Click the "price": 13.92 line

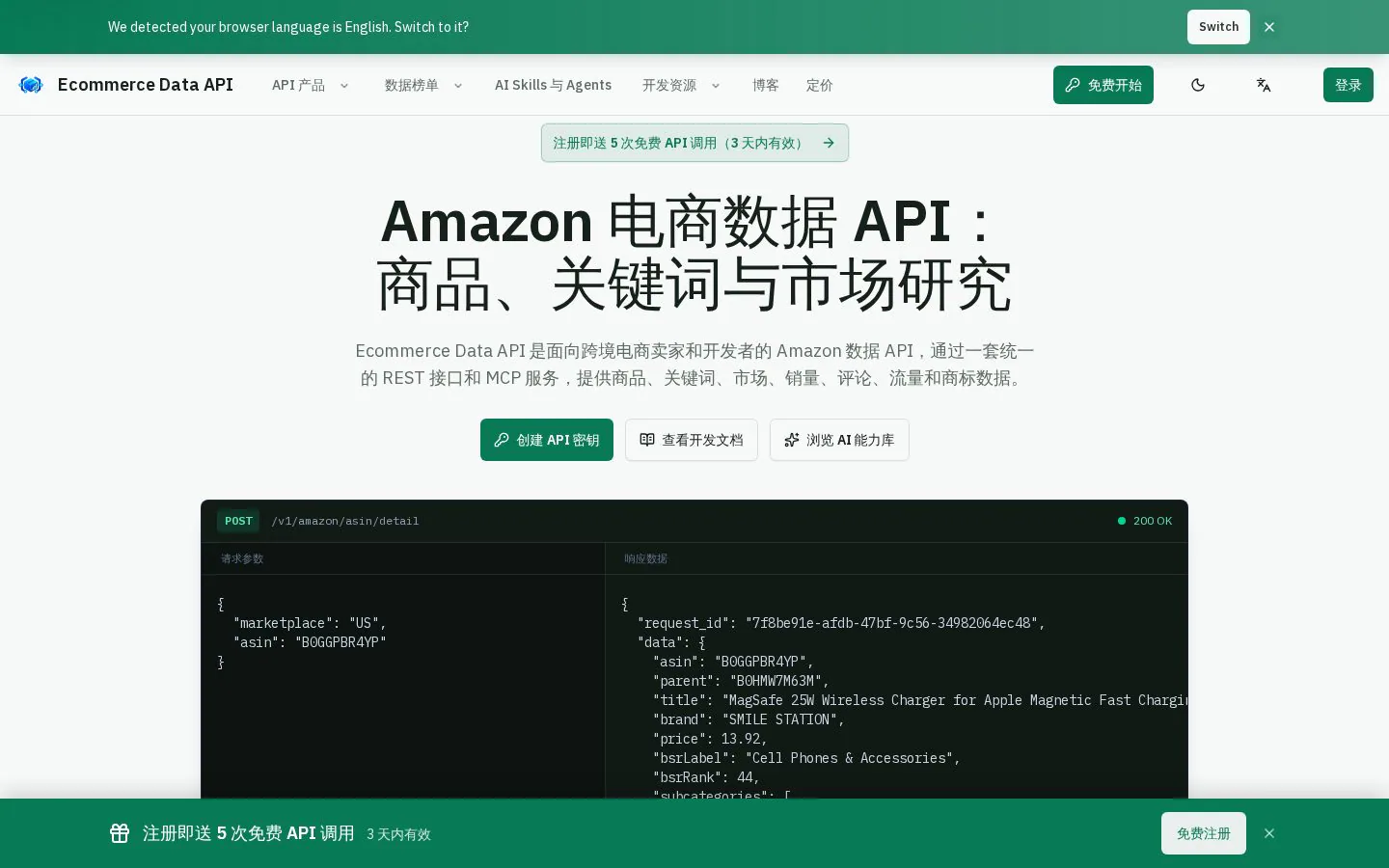click(x=710, y=739)
